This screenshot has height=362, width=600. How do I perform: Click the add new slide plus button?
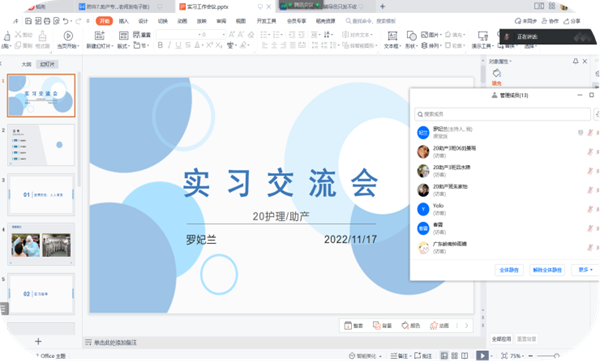point(38,341)
